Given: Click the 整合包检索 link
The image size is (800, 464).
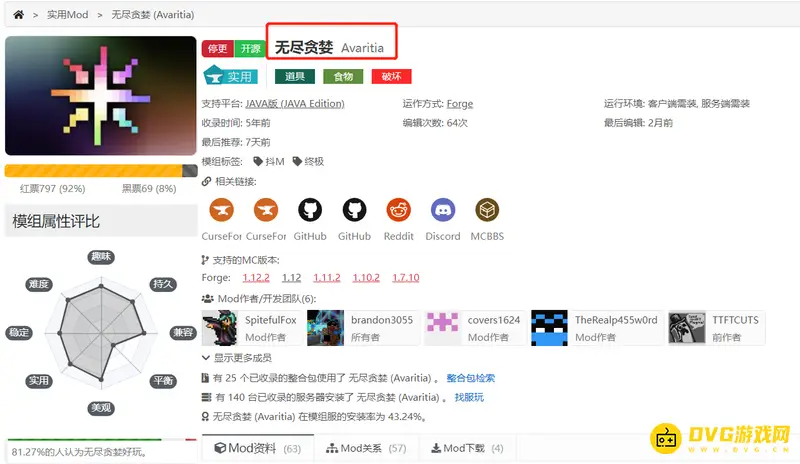Looking at the screenshot, I should (x=470, y=379).
